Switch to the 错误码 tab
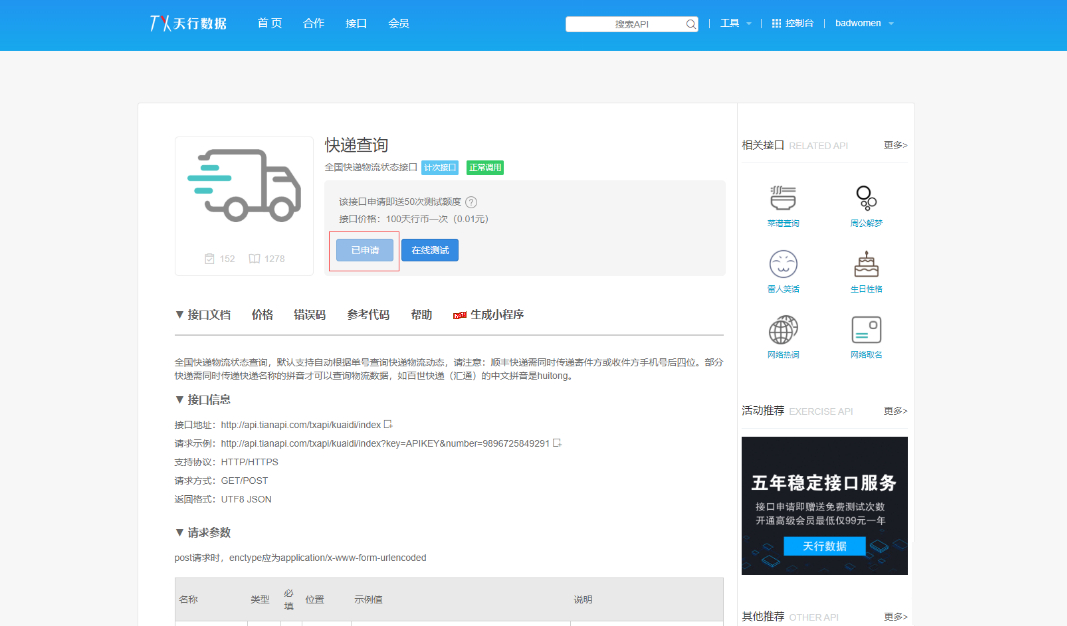 310,314
